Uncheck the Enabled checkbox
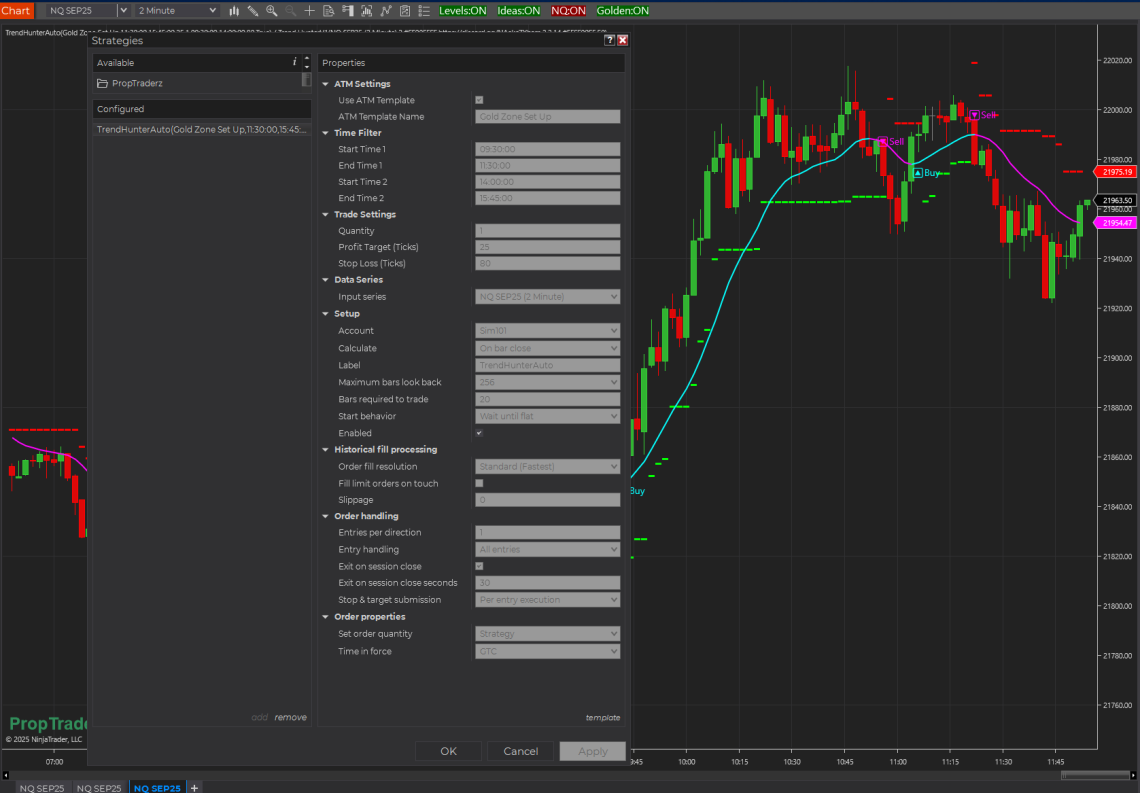The height and width of the screenshot is (793, 1140). [479, 433]
